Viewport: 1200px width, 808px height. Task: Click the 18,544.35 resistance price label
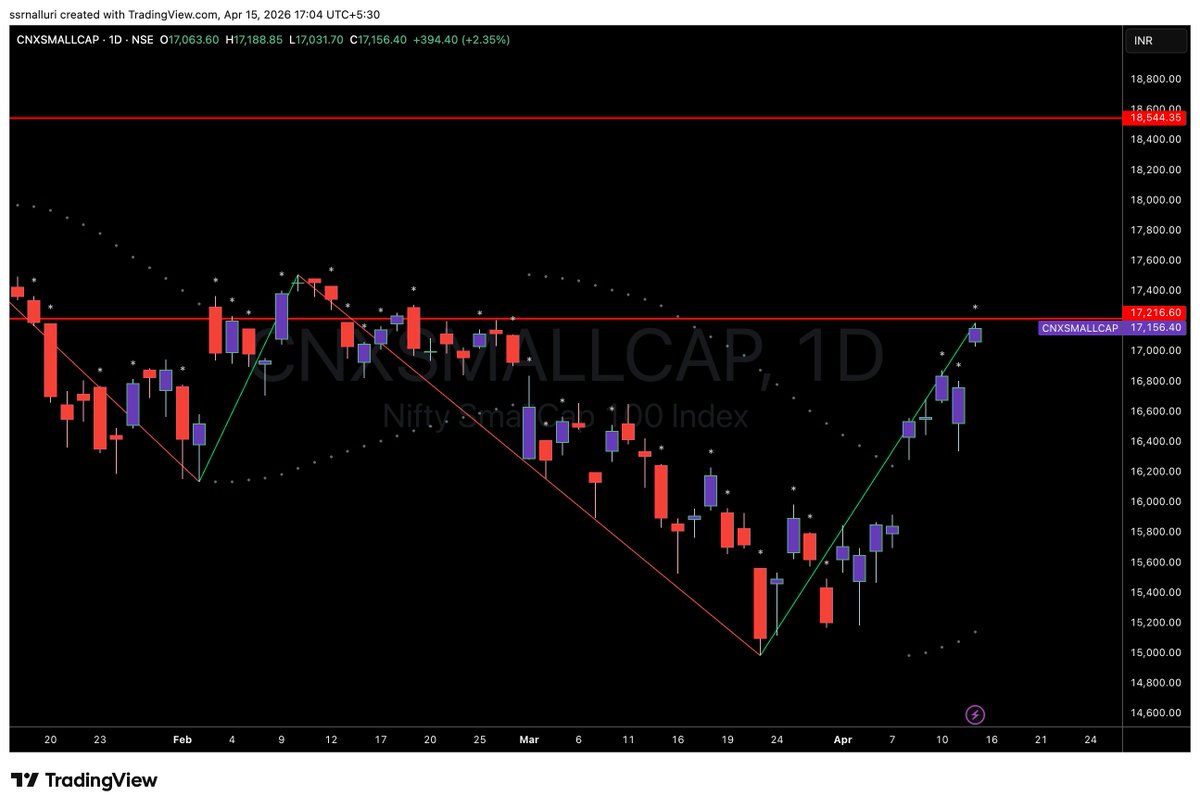point(1155,118)
